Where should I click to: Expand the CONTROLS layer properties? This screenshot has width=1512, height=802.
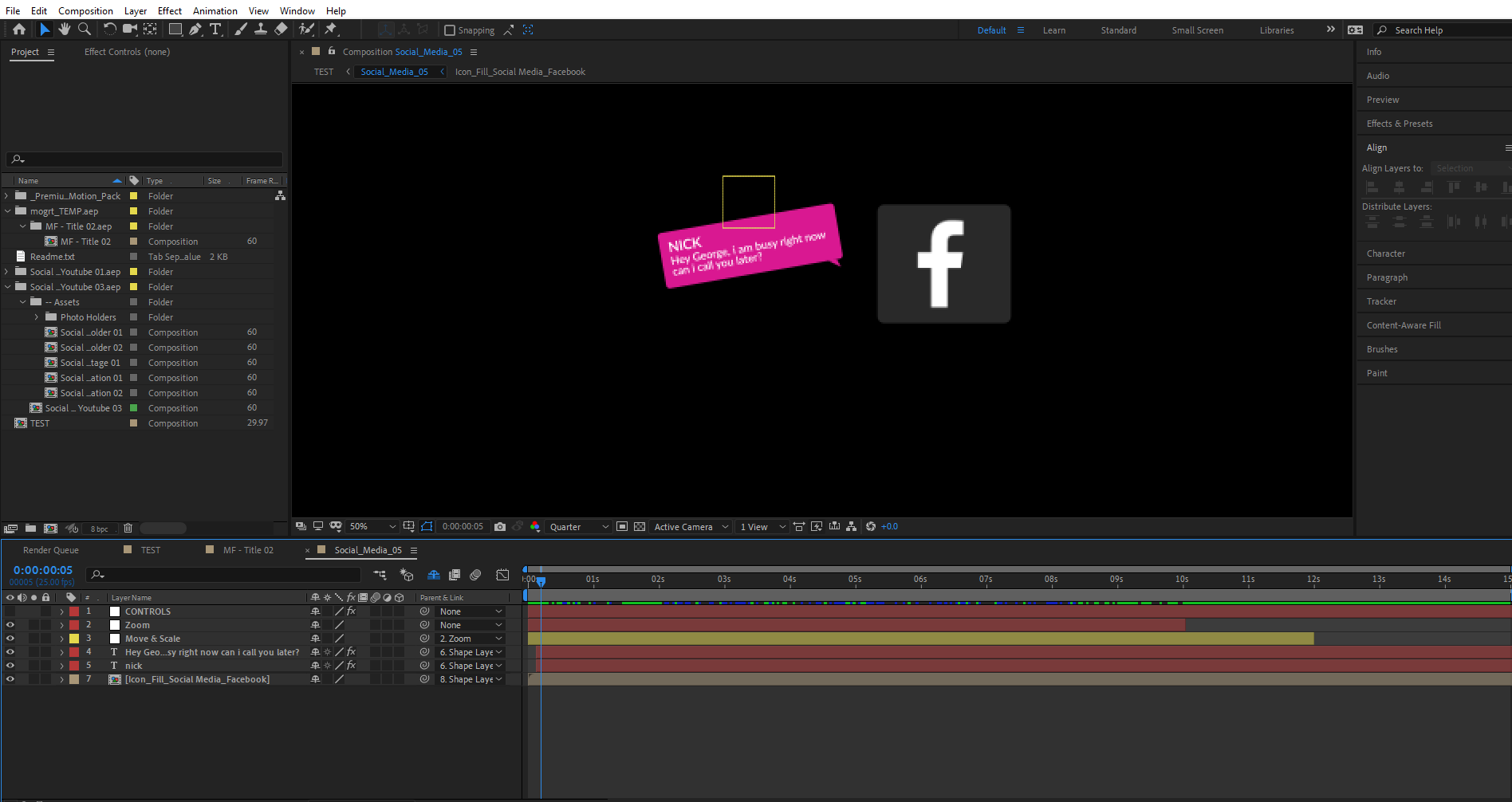click(x=61, y=611)
